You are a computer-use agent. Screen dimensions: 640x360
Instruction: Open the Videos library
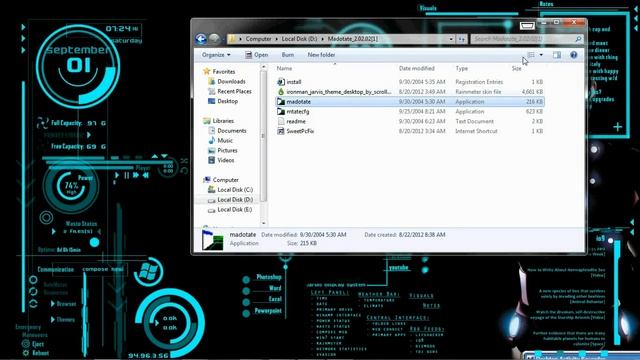point(226,160)
